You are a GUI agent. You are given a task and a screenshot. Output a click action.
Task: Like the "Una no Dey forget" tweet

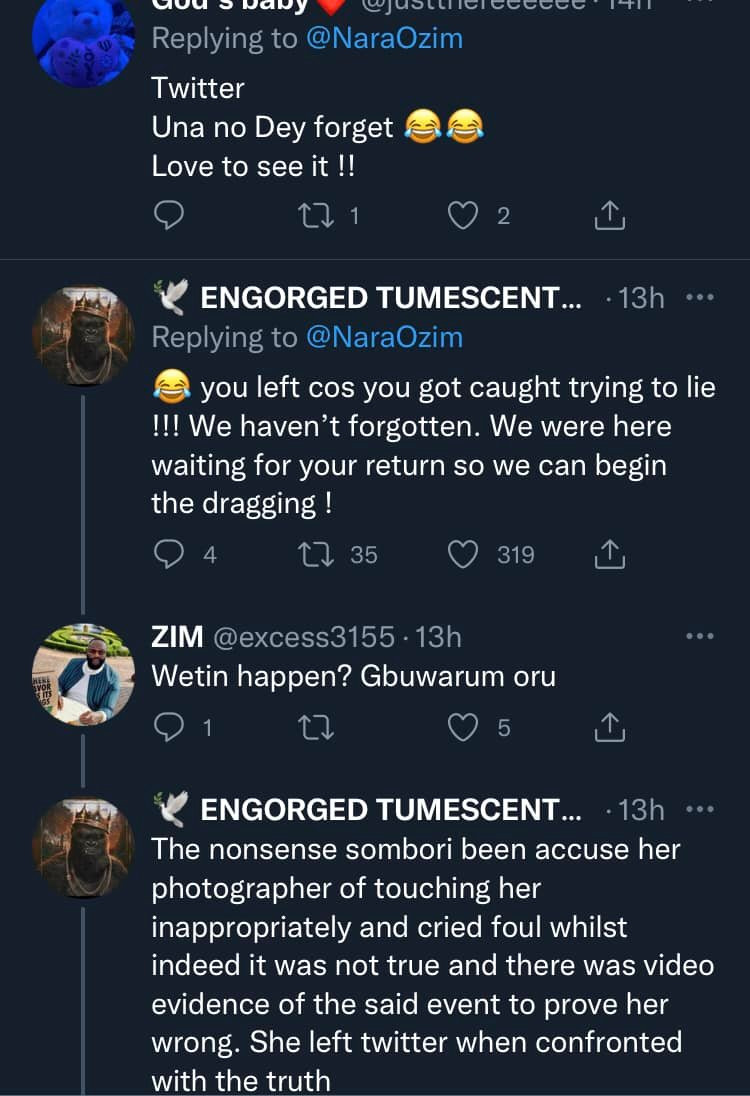[463, 215]
